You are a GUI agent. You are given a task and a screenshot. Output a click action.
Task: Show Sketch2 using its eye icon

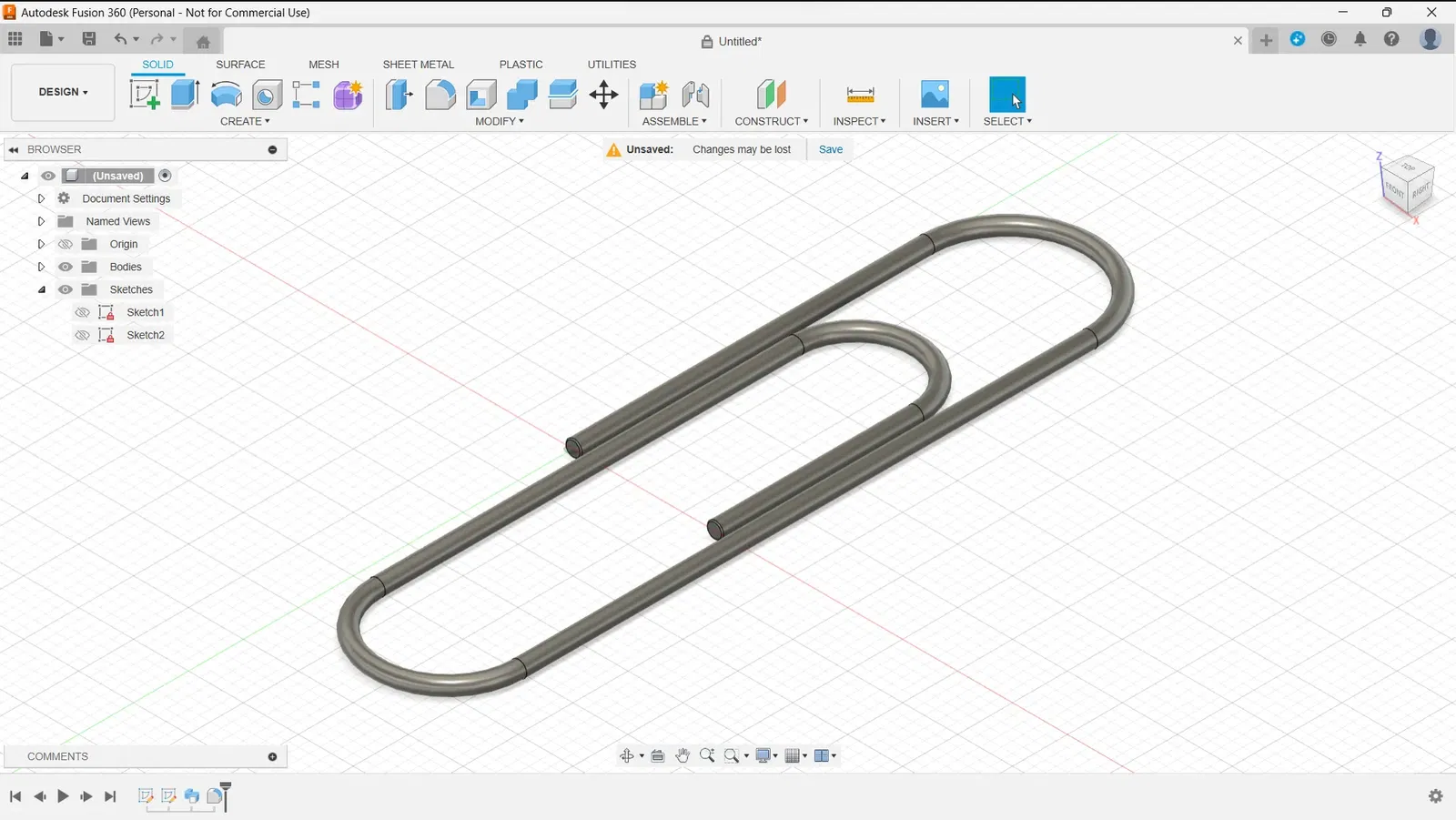tap(82, 335)
